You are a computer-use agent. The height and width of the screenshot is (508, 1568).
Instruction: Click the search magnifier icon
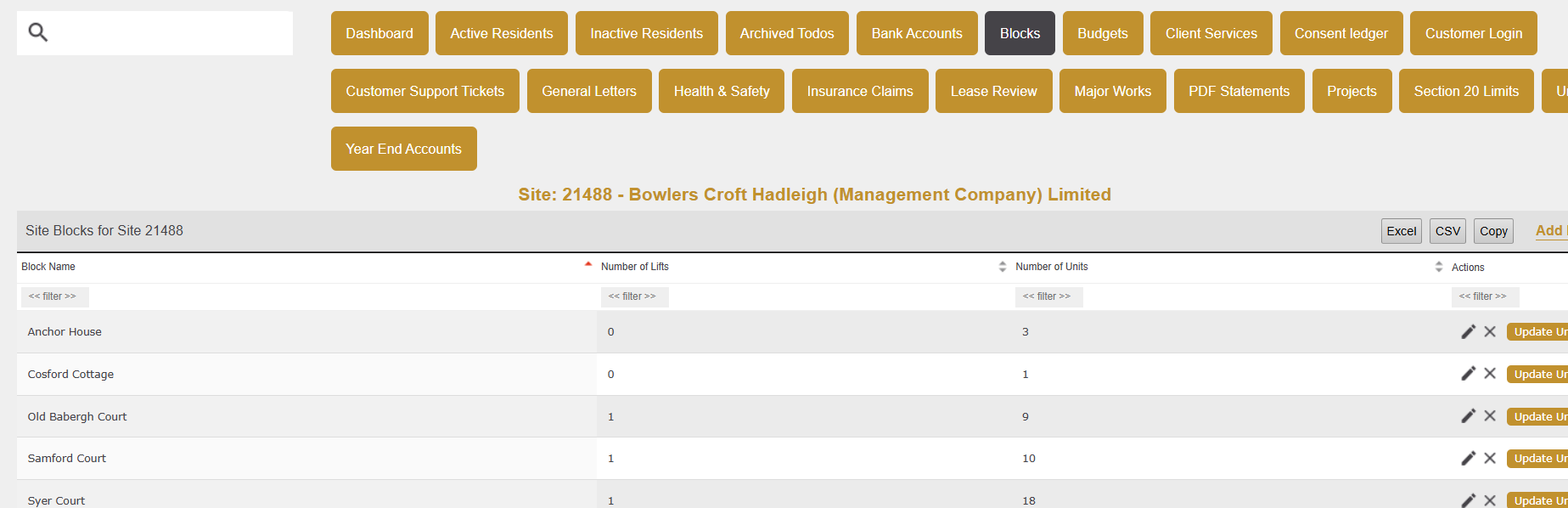tap(38, 32)
